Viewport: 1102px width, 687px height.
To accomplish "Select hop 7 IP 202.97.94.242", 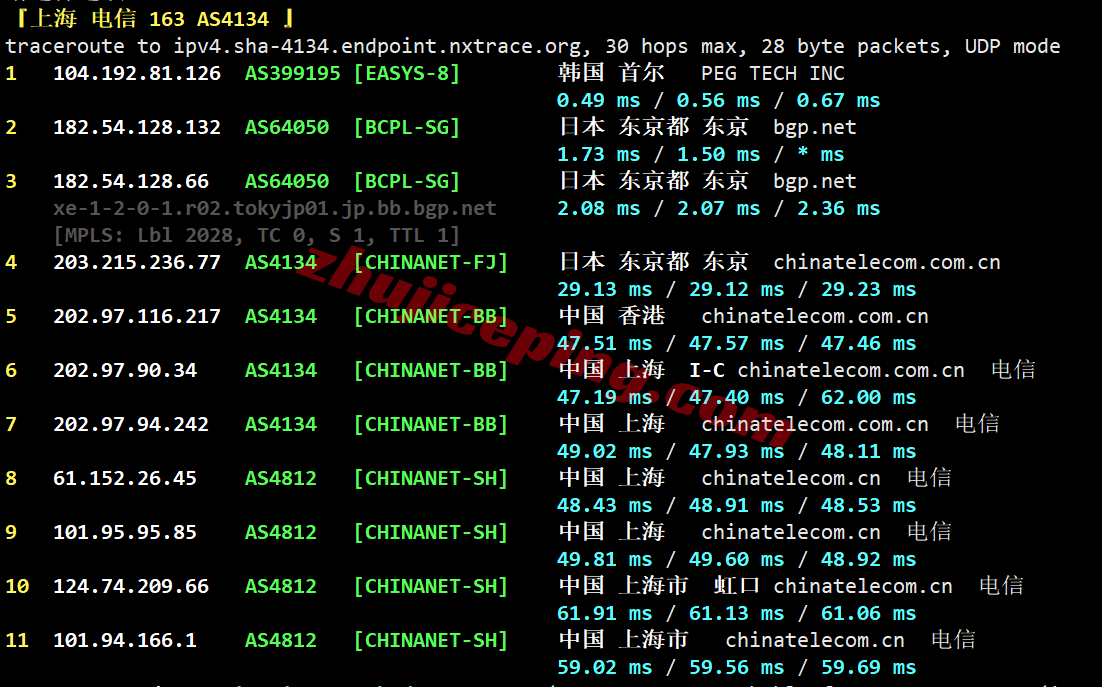I will tap(131, 424).
